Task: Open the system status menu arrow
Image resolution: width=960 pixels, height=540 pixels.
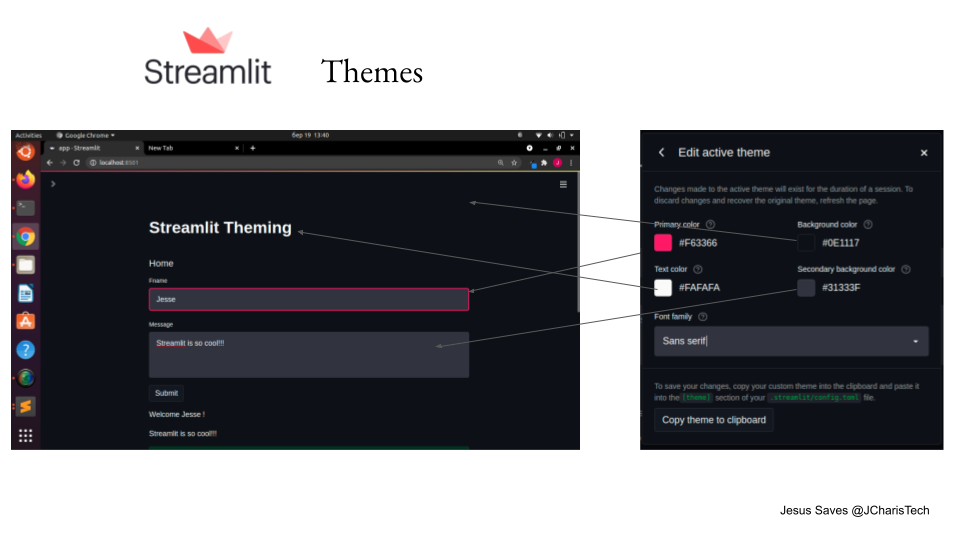Action: tap(572, 135)
